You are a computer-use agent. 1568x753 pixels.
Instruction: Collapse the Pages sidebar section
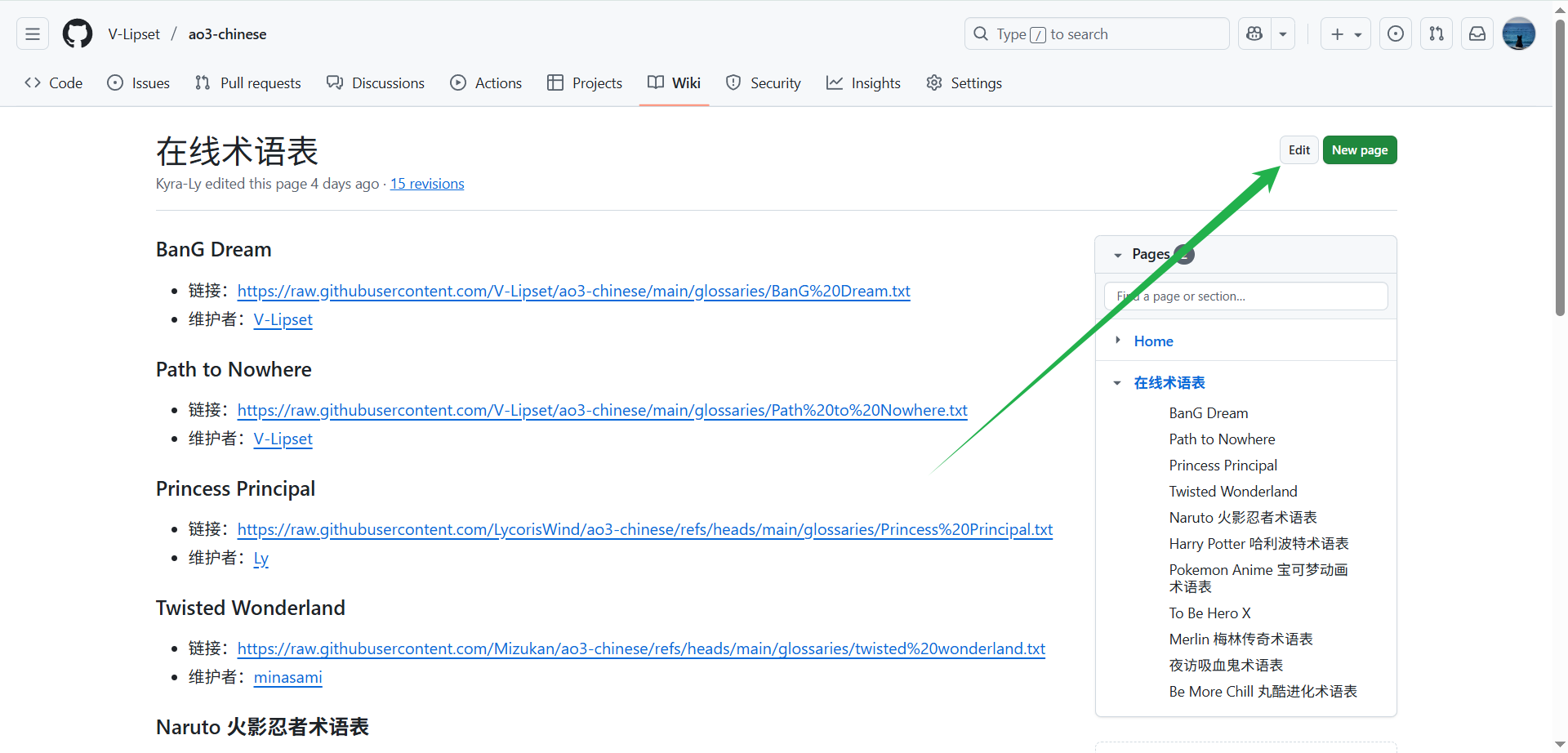pyautogui.click(x=1118, y=255)
